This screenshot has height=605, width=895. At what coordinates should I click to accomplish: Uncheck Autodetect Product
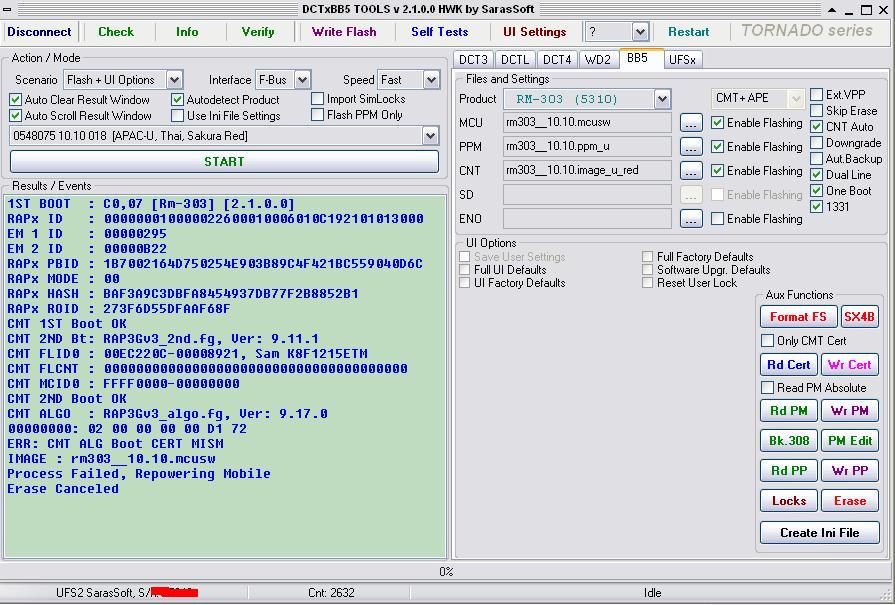(x=178, y=100)
